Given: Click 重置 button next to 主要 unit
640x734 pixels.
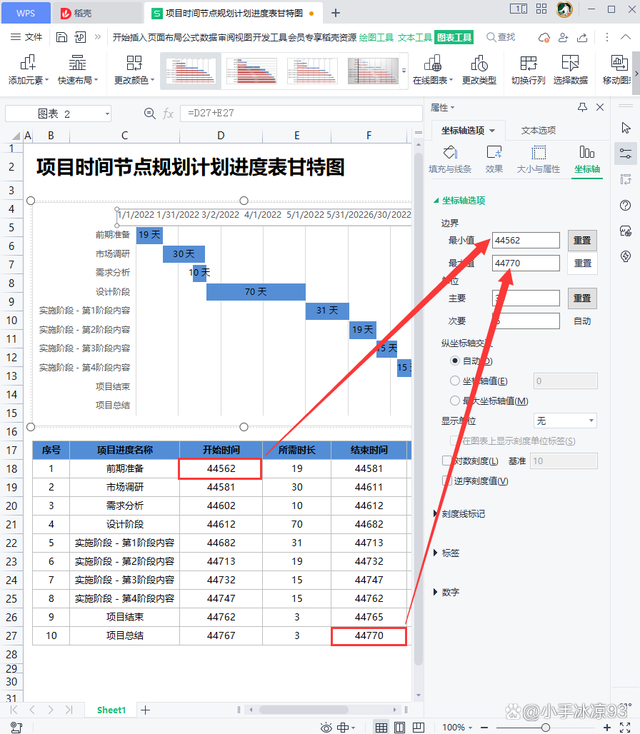Looking at the screenshot, I should 582,298.
